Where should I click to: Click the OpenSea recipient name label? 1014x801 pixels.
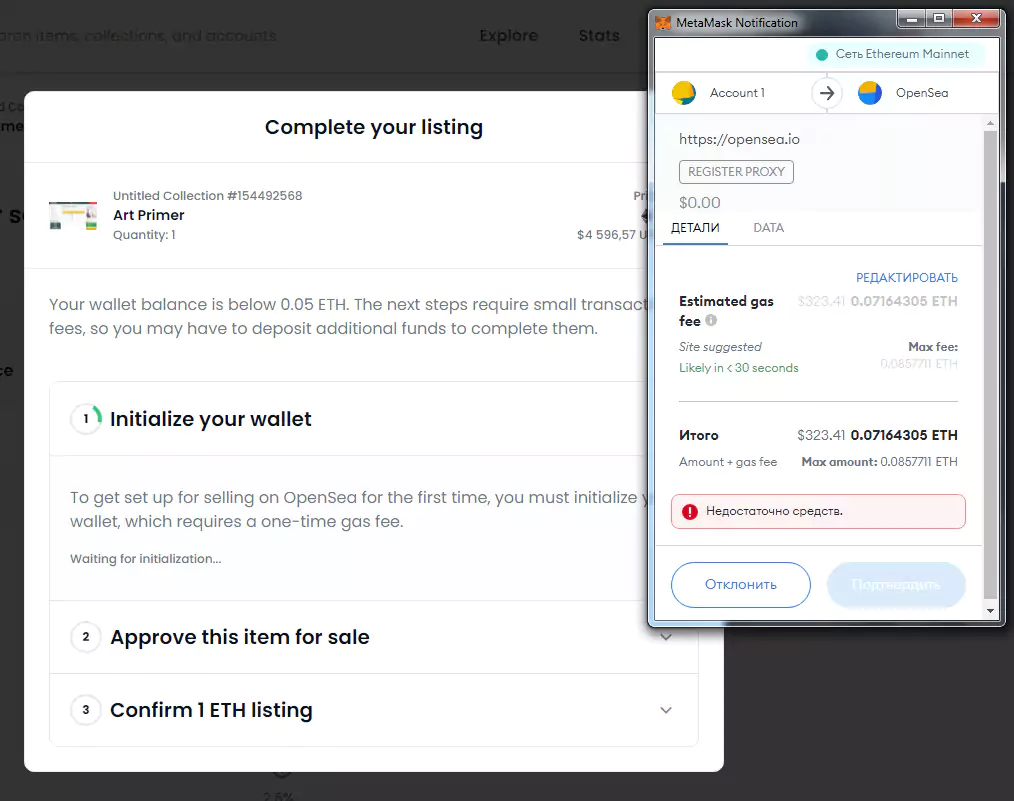pyautogui.click(x=922, y=93)
